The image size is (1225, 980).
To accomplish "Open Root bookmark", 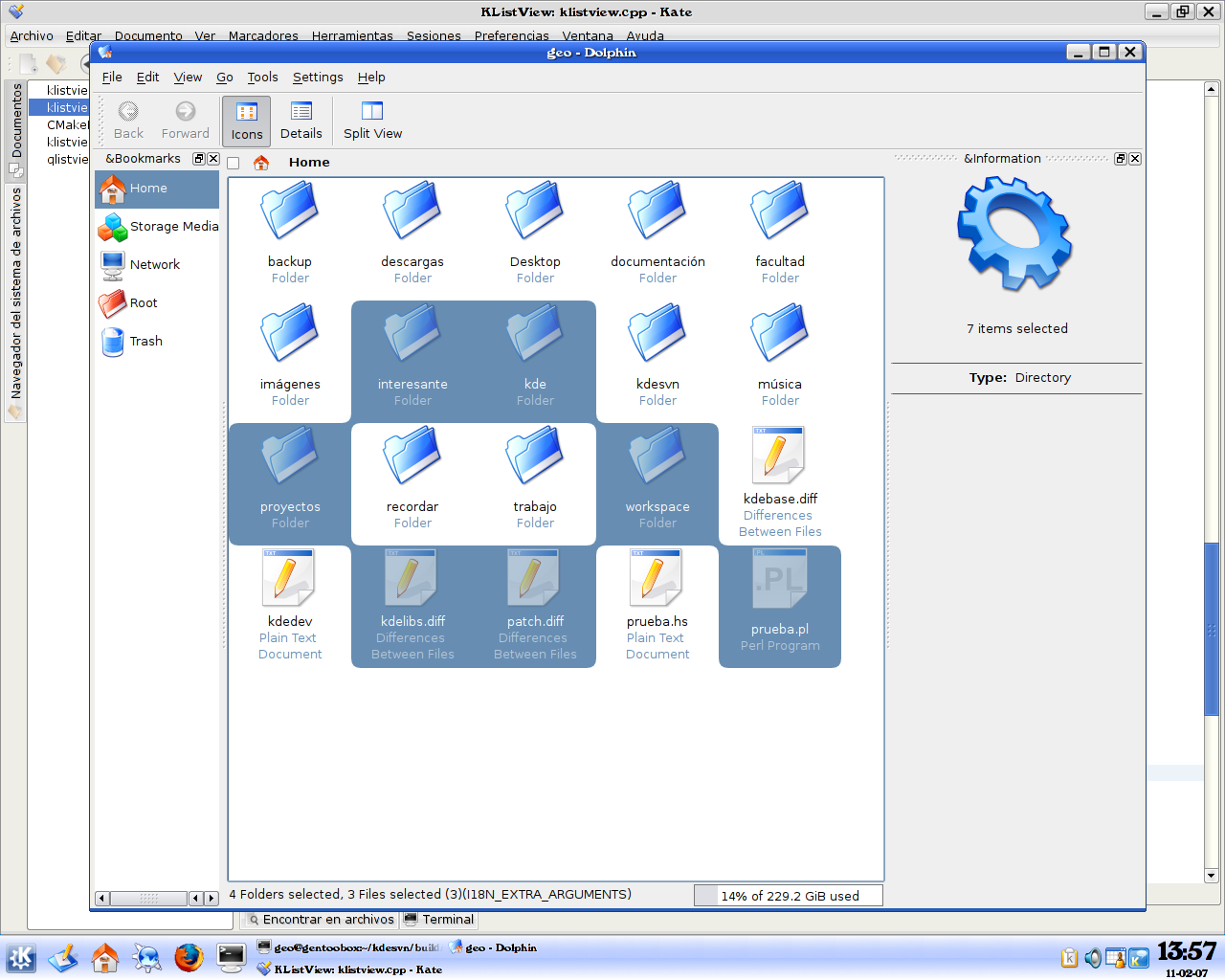I will pos(157,303).
